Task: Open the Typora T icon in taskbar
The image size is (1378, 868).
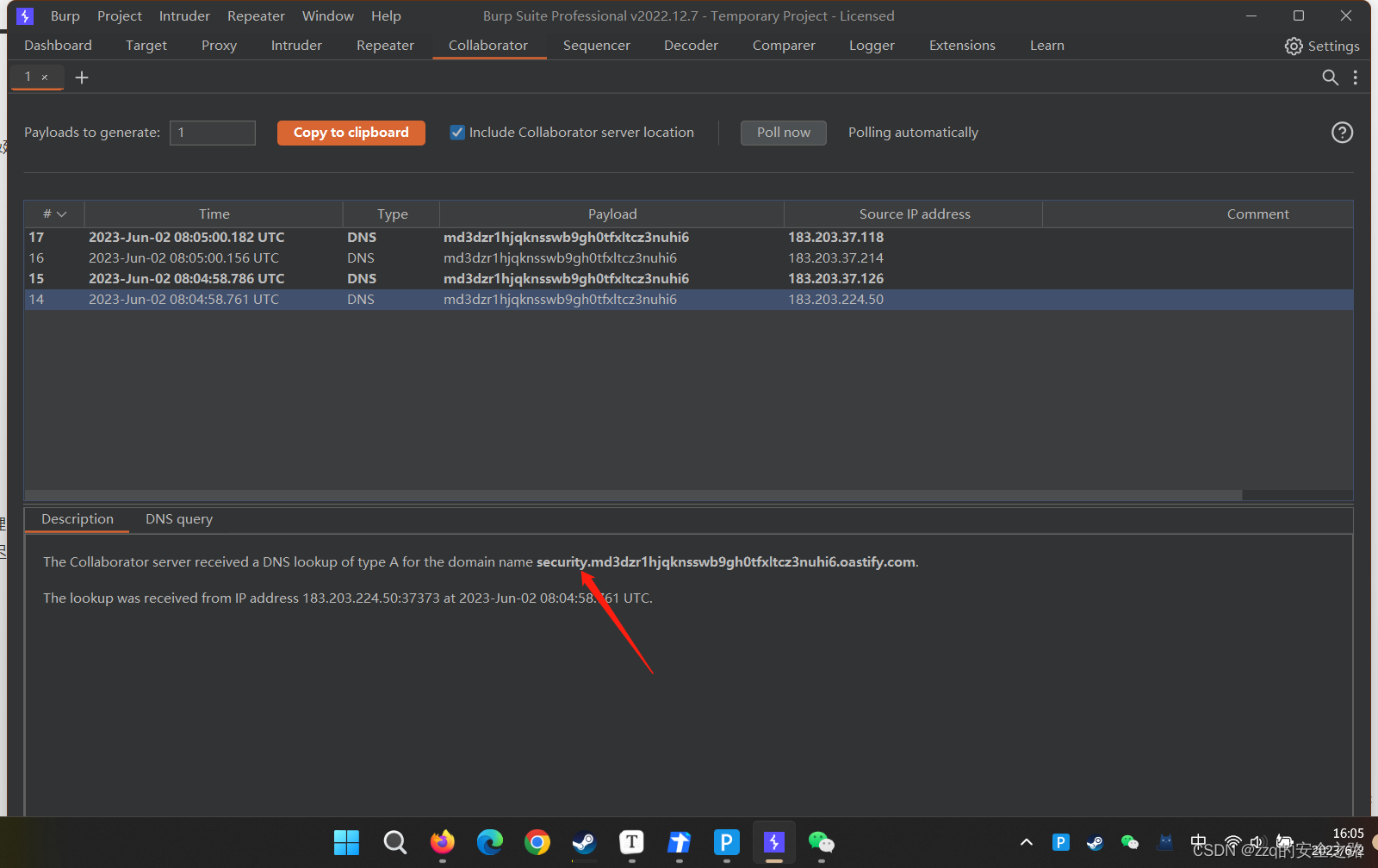Action: [632, 842]
